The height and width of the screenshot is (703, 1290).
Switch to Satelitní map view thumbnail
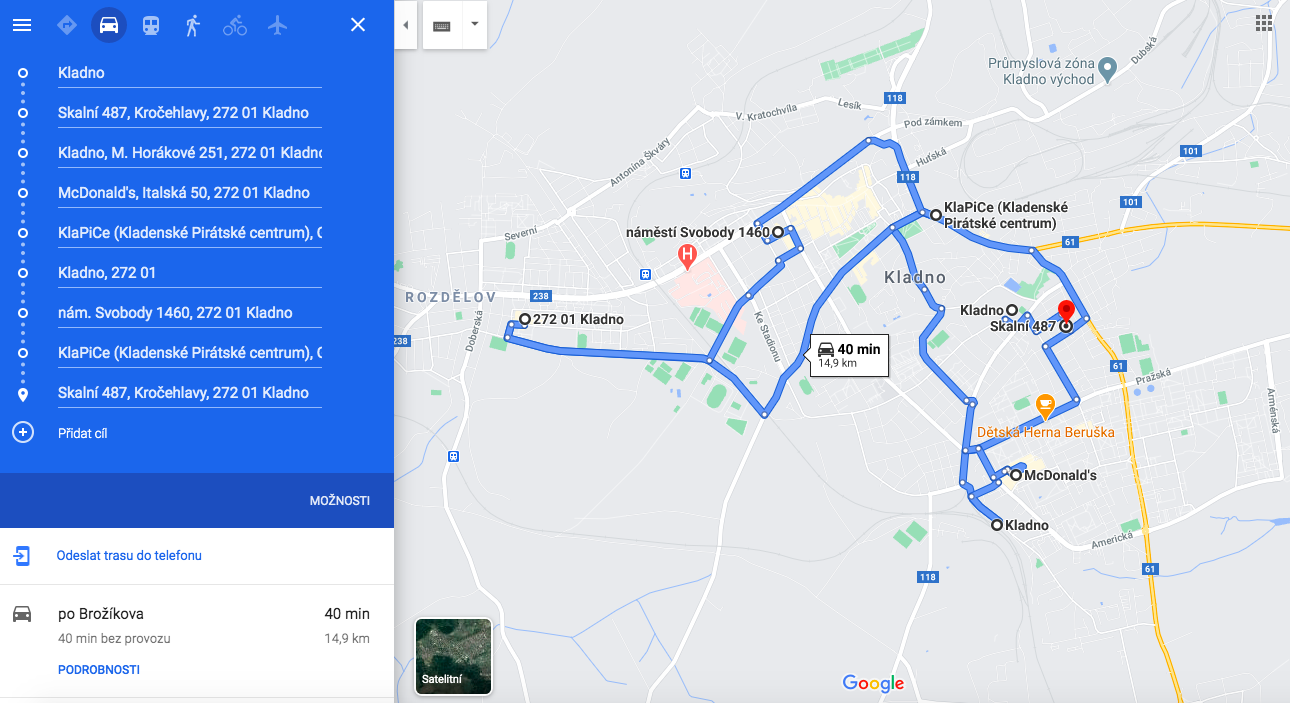(x=453, y=656)
